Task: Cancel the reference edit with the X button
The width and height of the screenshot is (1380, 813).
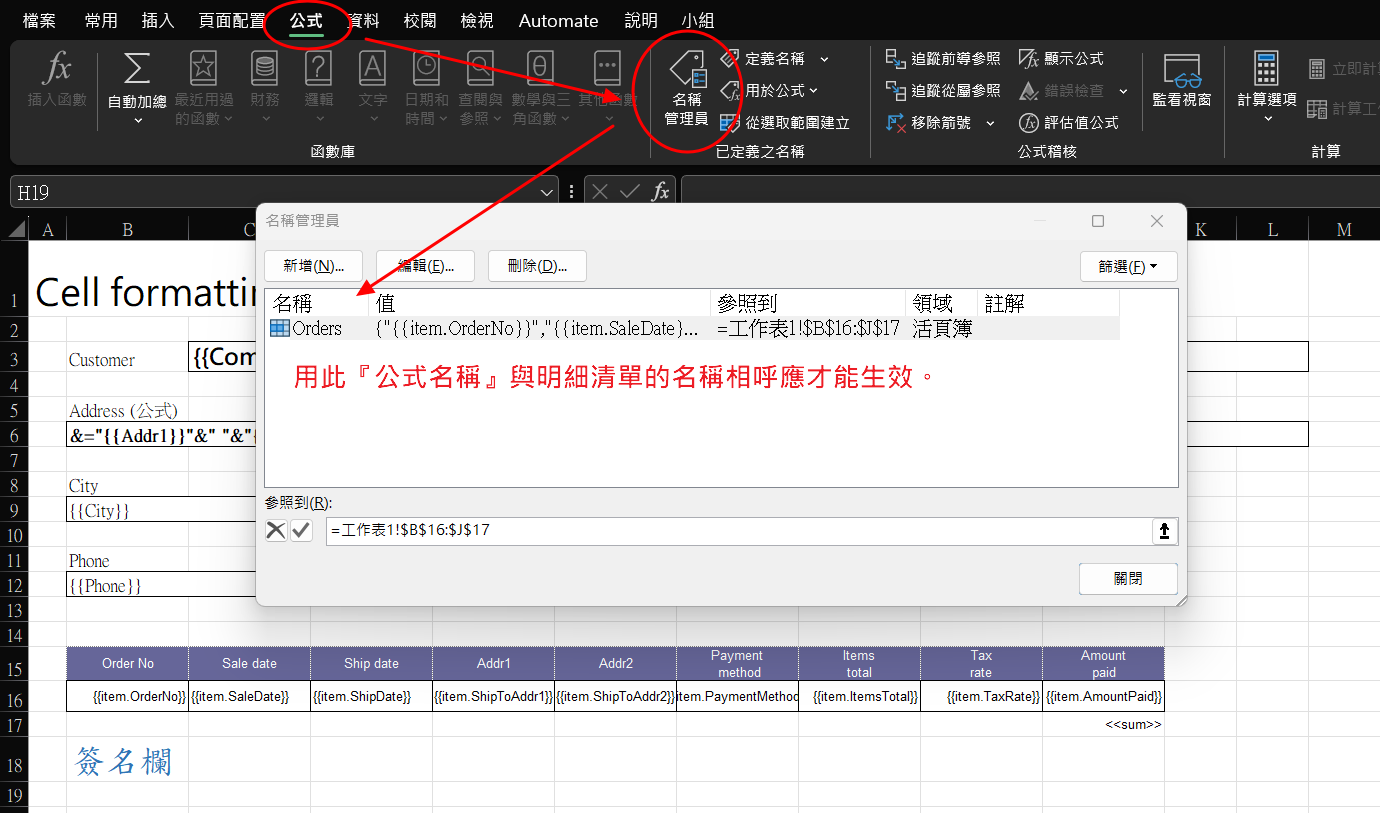Action: pyautogui.click(x=276, y=531)
